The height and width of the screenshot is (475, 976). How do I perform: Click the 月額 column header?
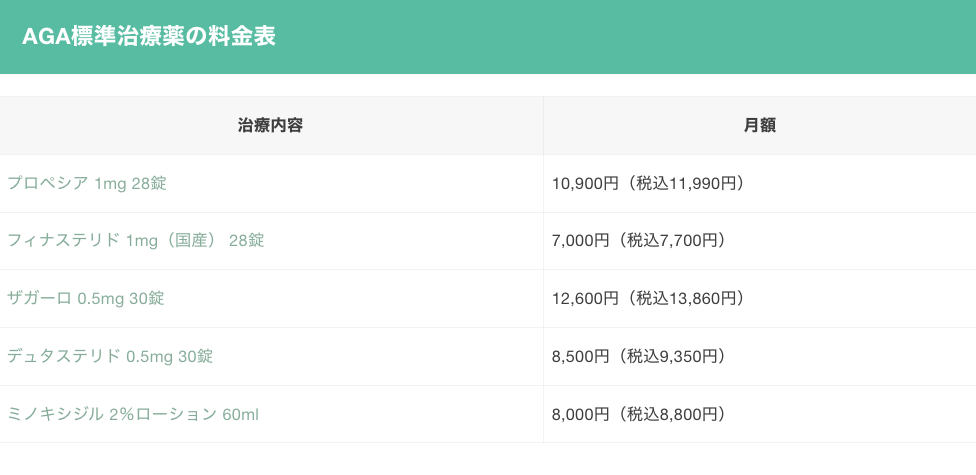(760, 126)
